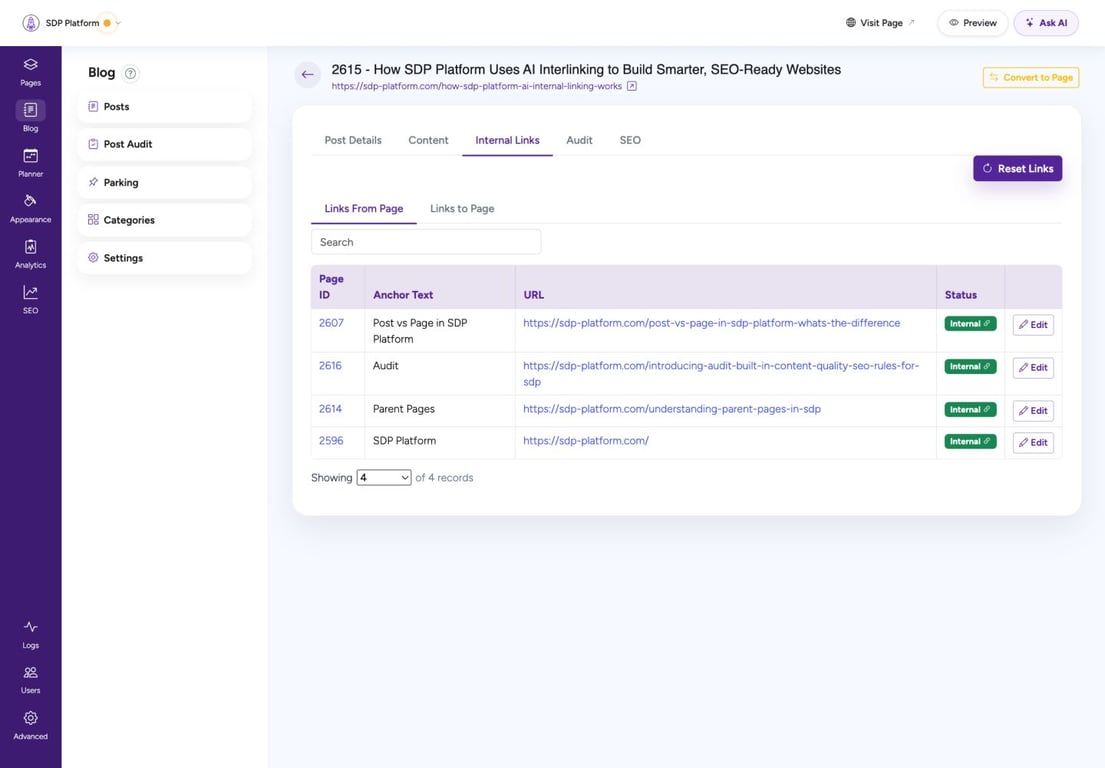
Task: Click the Categories grid icon
Action: (93, 220)
